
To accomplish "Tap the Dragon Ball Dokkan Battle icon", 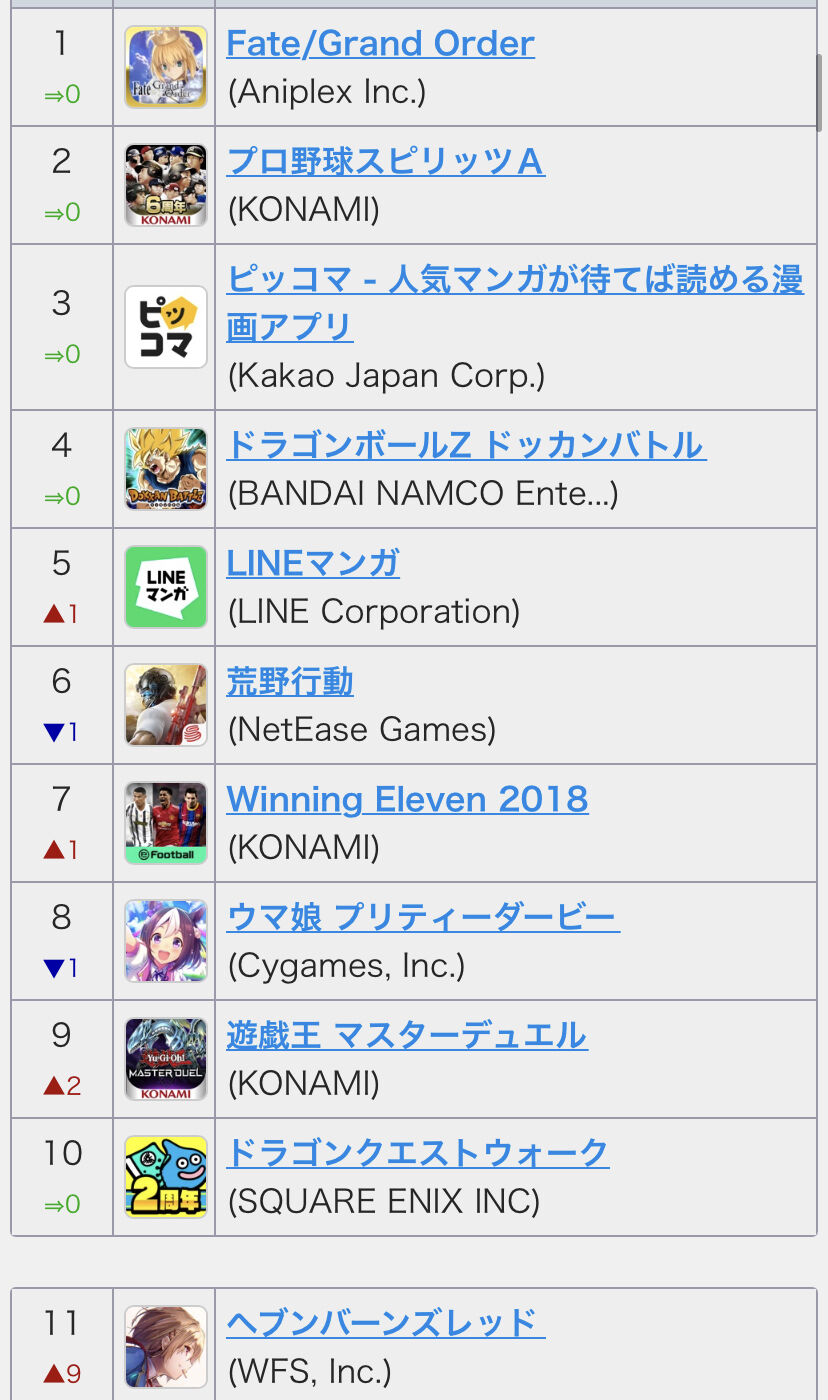I will (166, 469).
